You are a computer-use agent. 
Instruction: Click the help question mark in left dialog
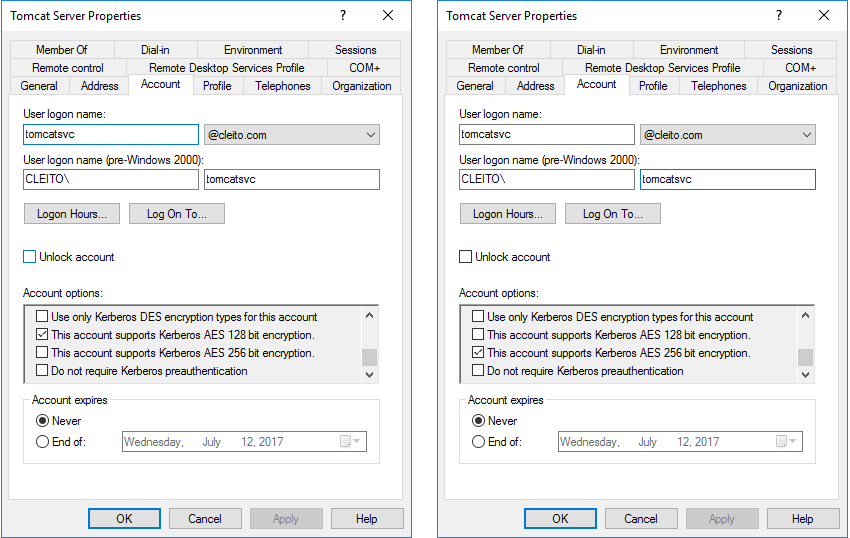point(343,15)
